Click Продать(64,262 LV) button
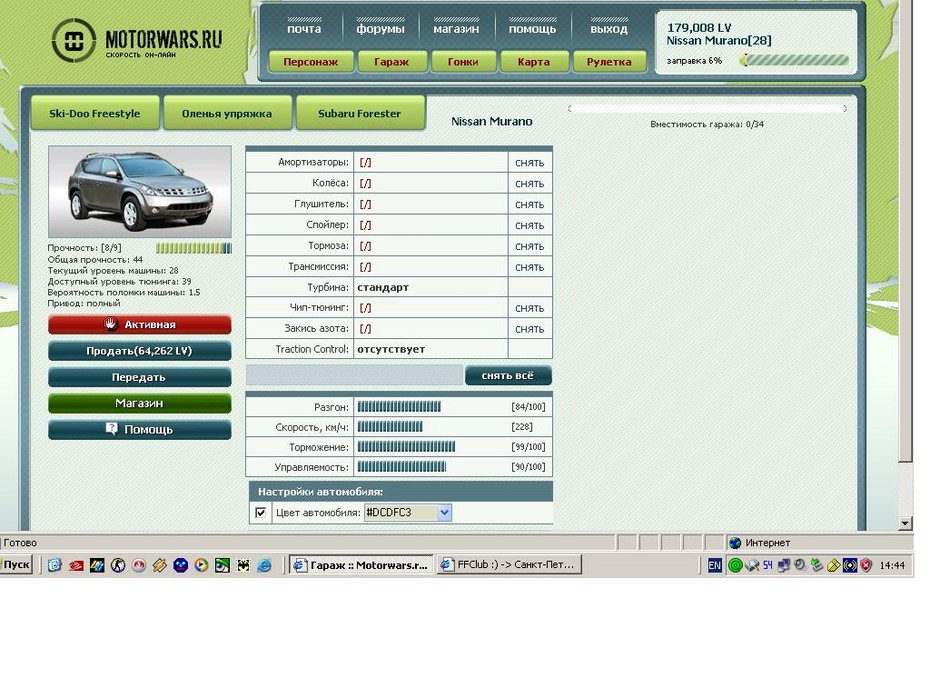This screenshot has width=930, height=698. tap(139, 350)
